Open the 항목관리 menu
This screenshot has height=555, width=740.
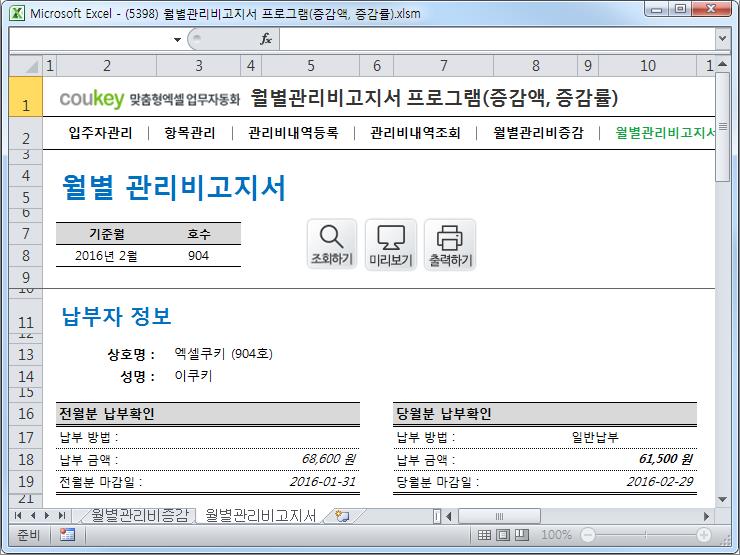click(x=190, y=133)
